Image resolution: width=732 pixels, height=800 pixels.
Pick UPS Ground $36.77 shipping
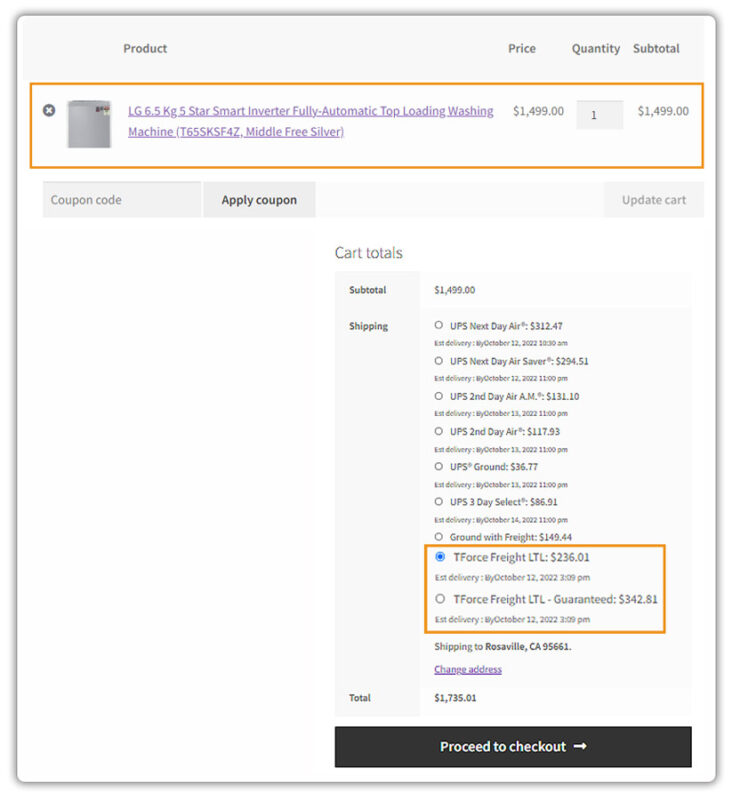(x=439, y=466)
